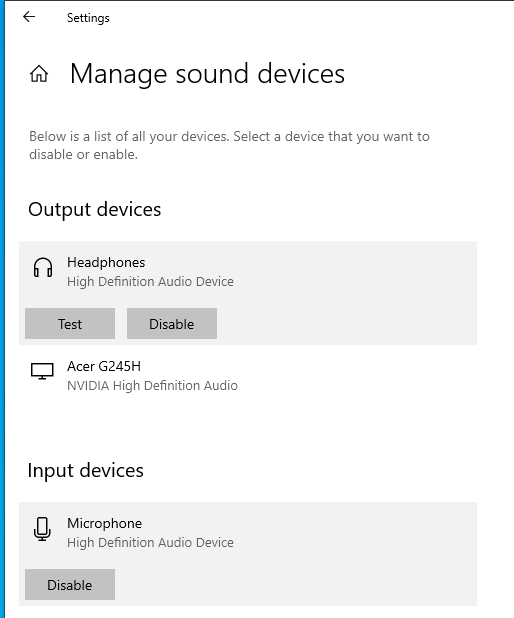This screenshot has height=618, width=514.
Task: Click the microphone icon
Action: tap(42, 529)
